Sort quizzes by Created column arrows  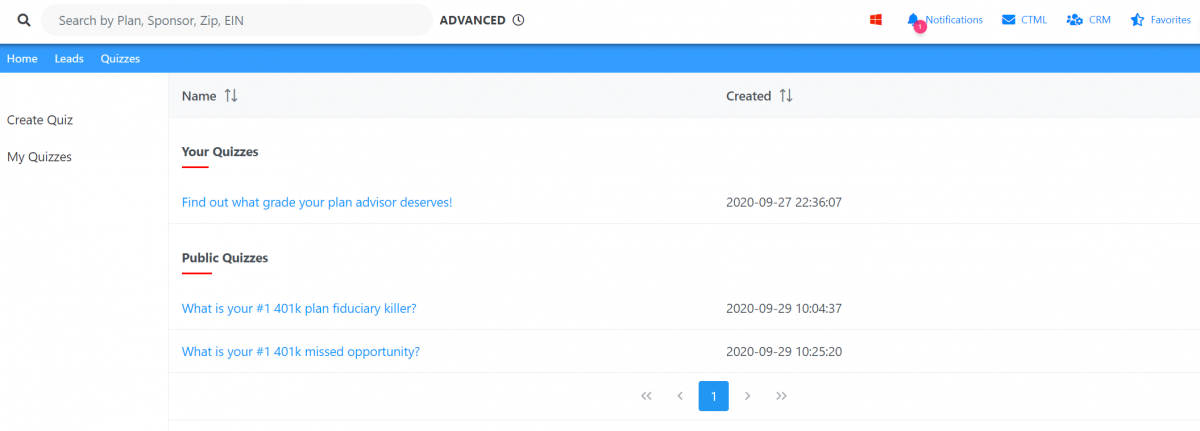coord(786,96)
